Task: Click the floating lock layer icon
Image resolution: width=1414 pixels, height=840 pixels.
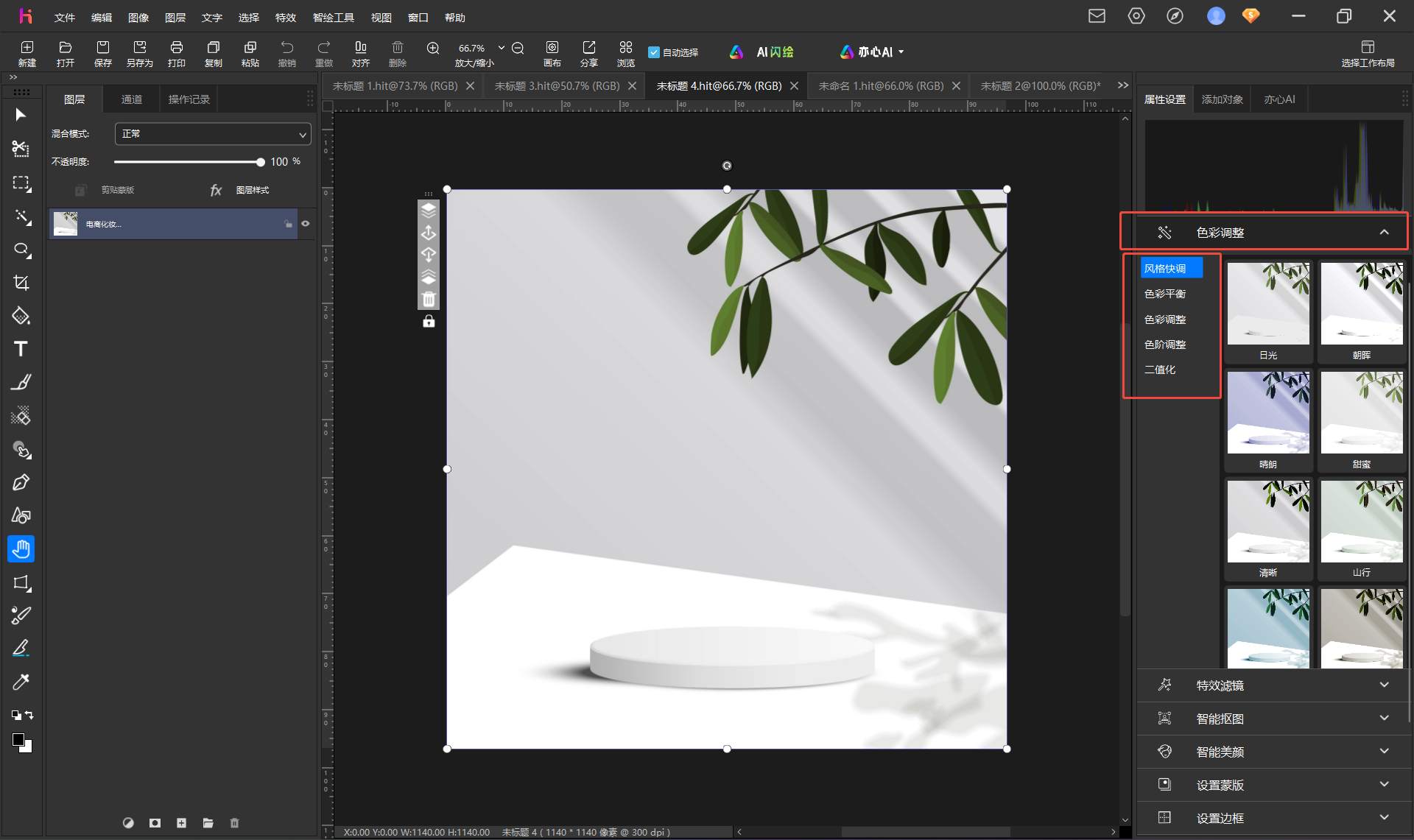Action: coord(429,322)
